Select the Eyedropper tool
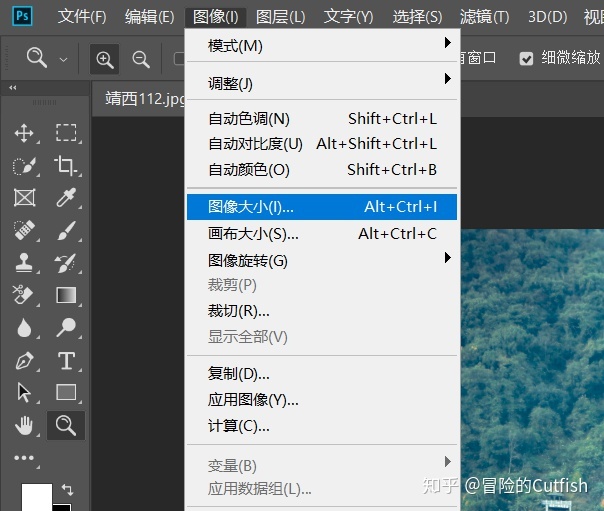The width and height of the screenshot is (604, 511). (x=66, y=198)
